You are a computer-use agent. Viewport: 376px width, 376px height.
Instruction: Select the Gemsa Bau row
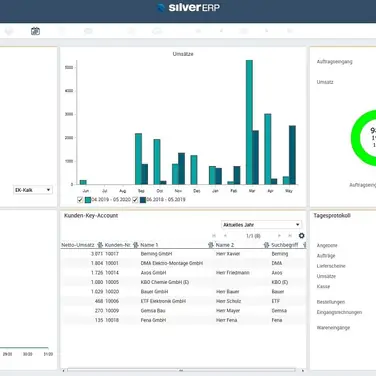(x=183, y=311)
